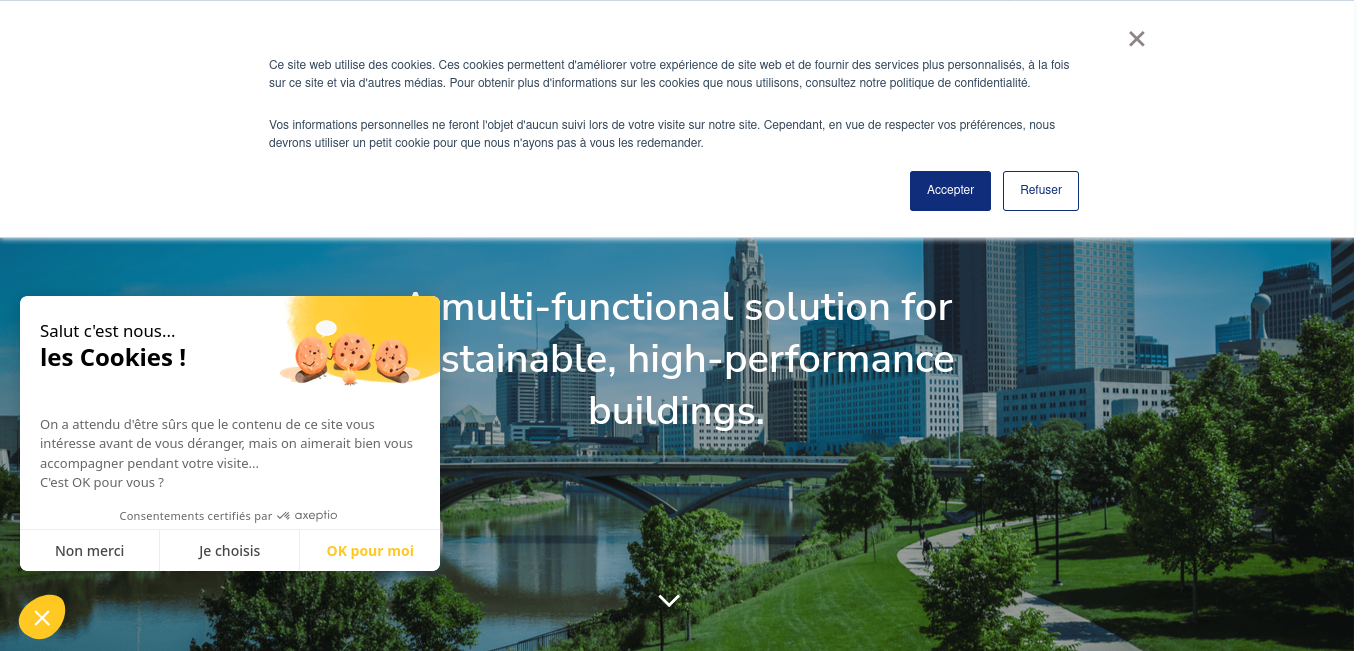Click the "Consentements certifiés par" text
The image size is (1366, 651).
pyautogui.click(x=196, y=516)
